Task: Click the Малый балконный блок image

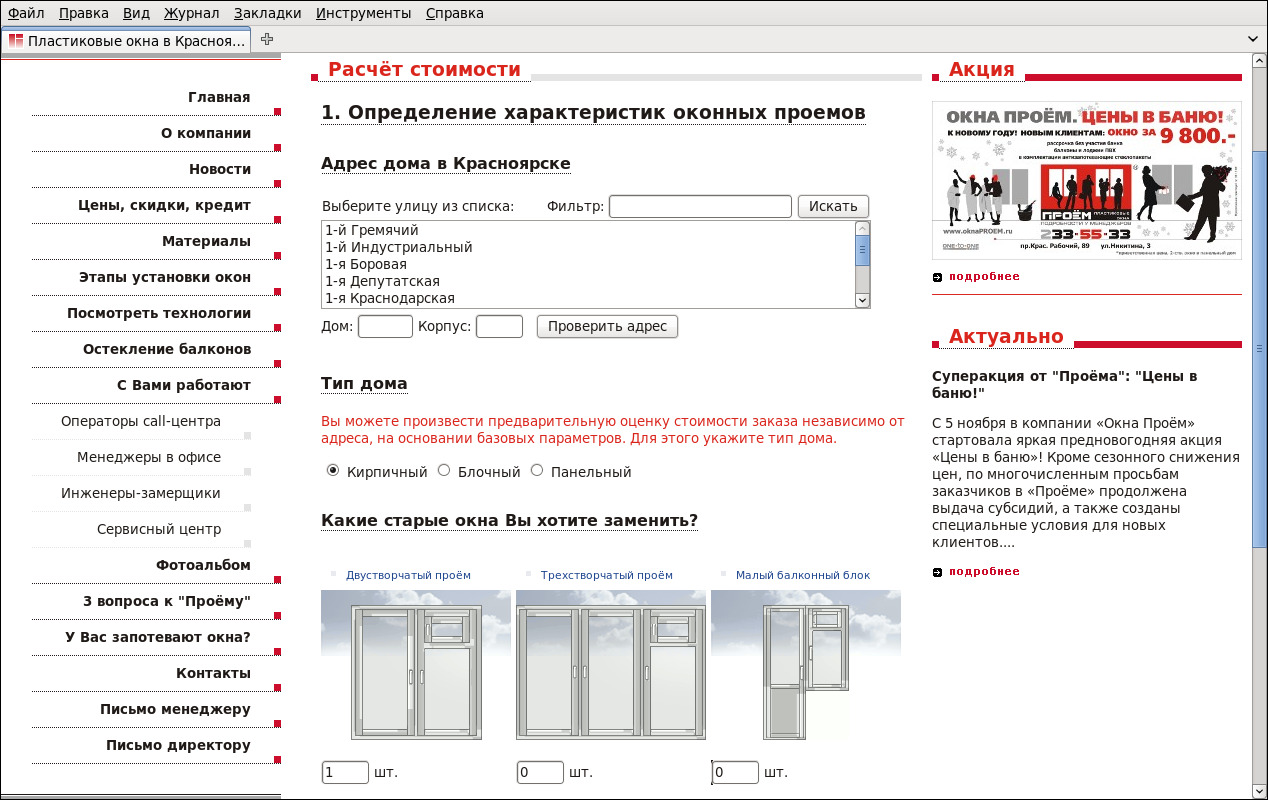Action: [805, 666]
